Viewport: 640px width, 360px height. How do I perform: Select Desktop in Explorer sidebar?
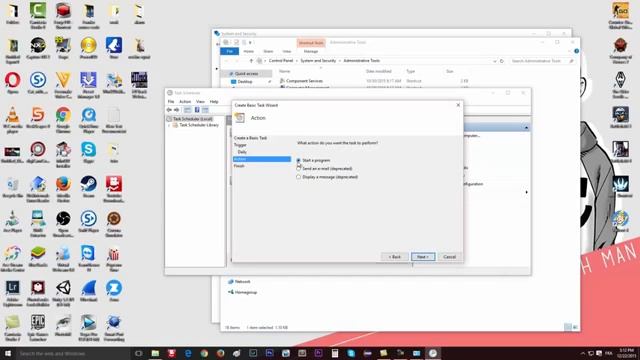point(245,82)
